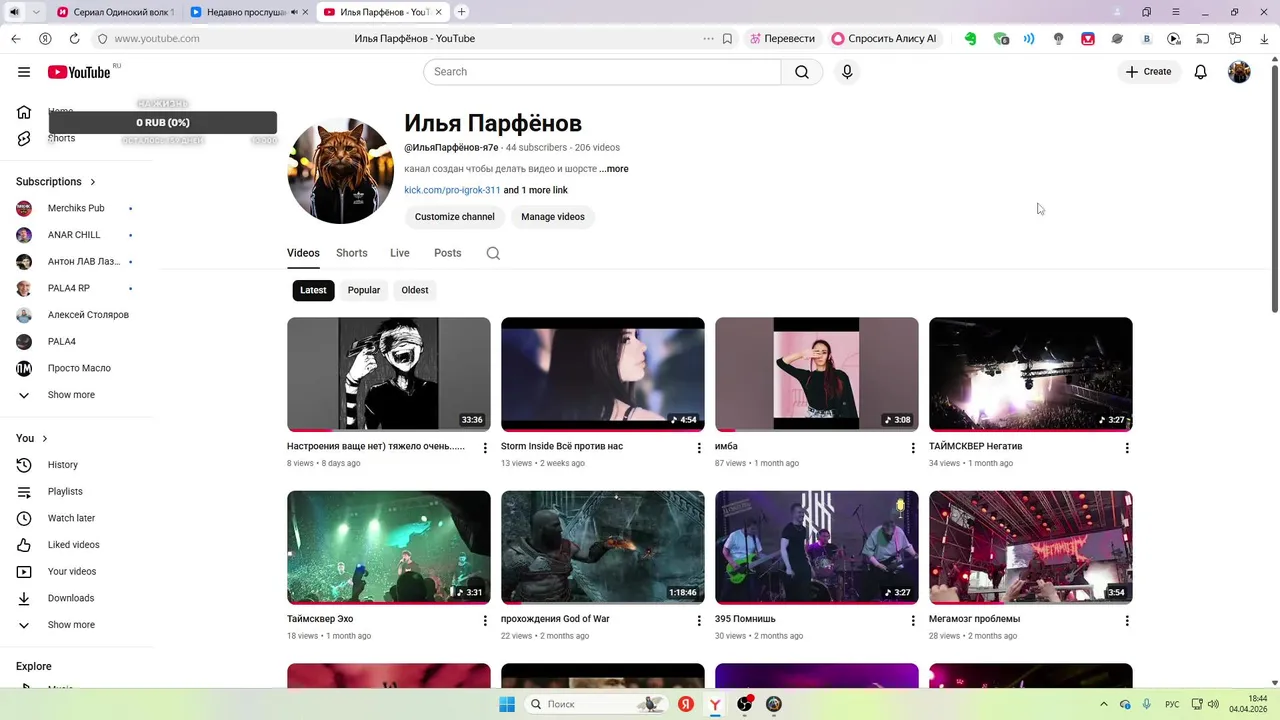Open options for 'Мегамозг проблемы' video
The height and width of the screenshot is (720, 1280).
[1127, 621]
